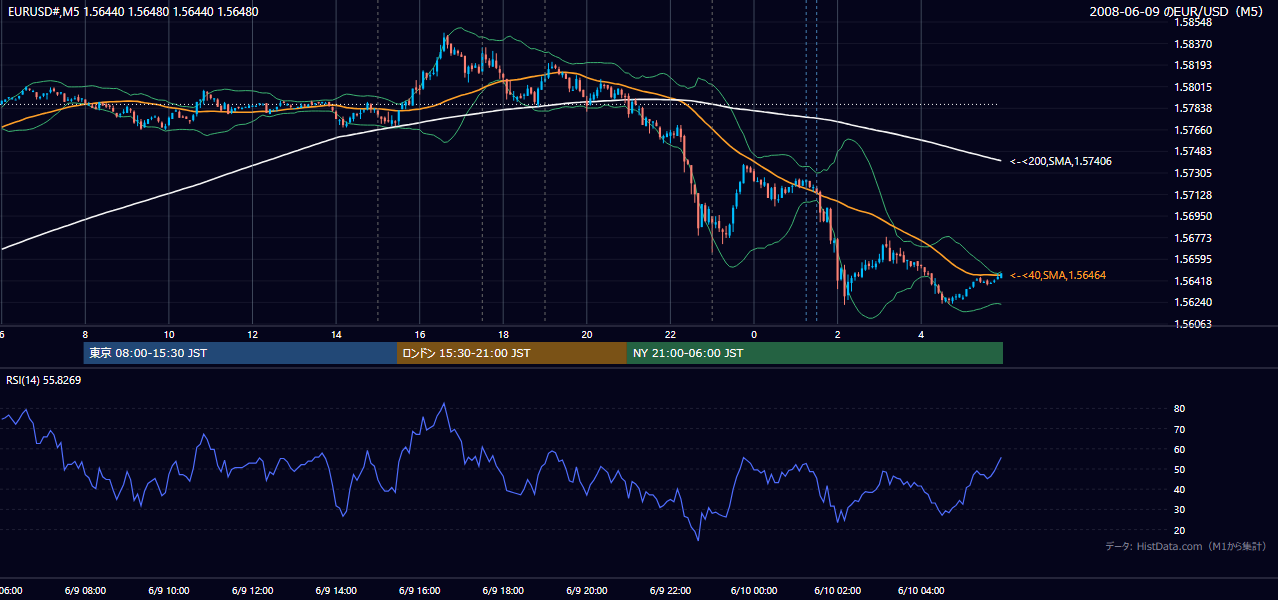Click the NY 21:00-06:00 JST session bar
The height and width of the screenshot is (600, 1278).
[x=815, y=353]
